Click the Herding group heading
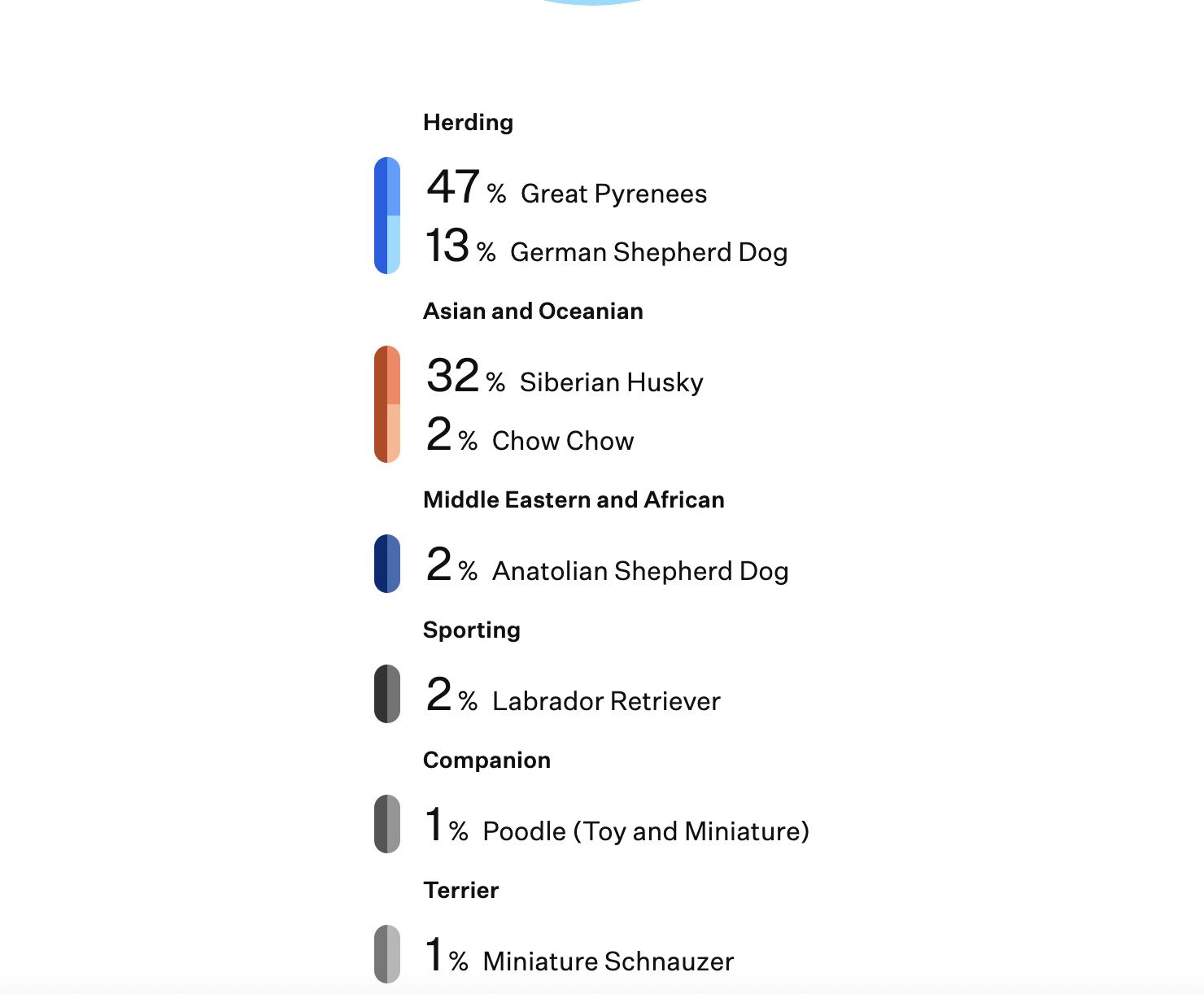 point(468,122)
